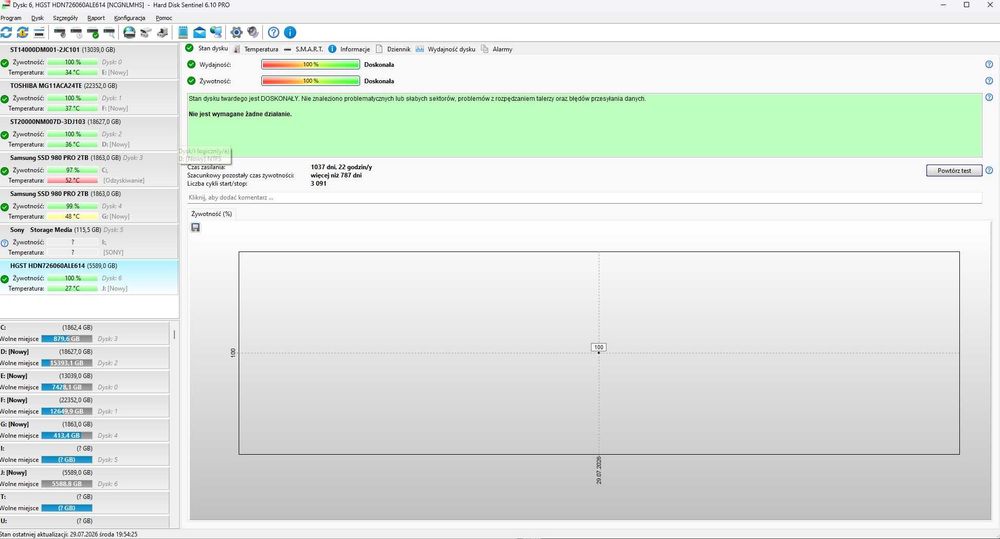Select Samsung SSD 980 PRO showing 99 % health
Image resolution: width=1000 pixels, height=539 pixels.
pyautogui.click(x=89, y=205)
